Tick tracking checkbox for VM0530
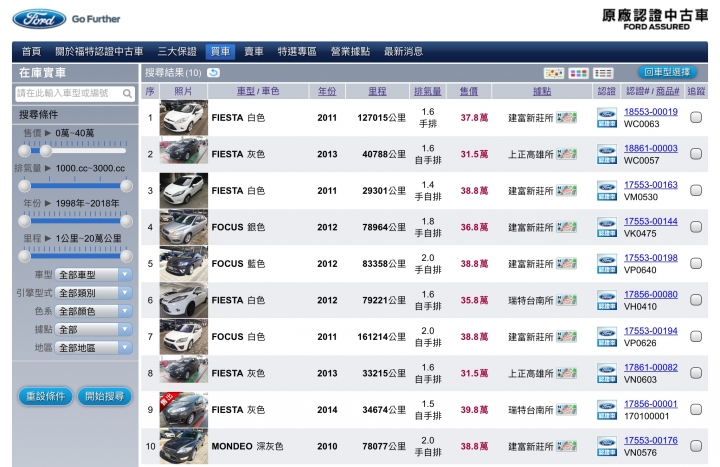This screenshot has width=720, height=467. pyautogui.click(x=696, y=191)
